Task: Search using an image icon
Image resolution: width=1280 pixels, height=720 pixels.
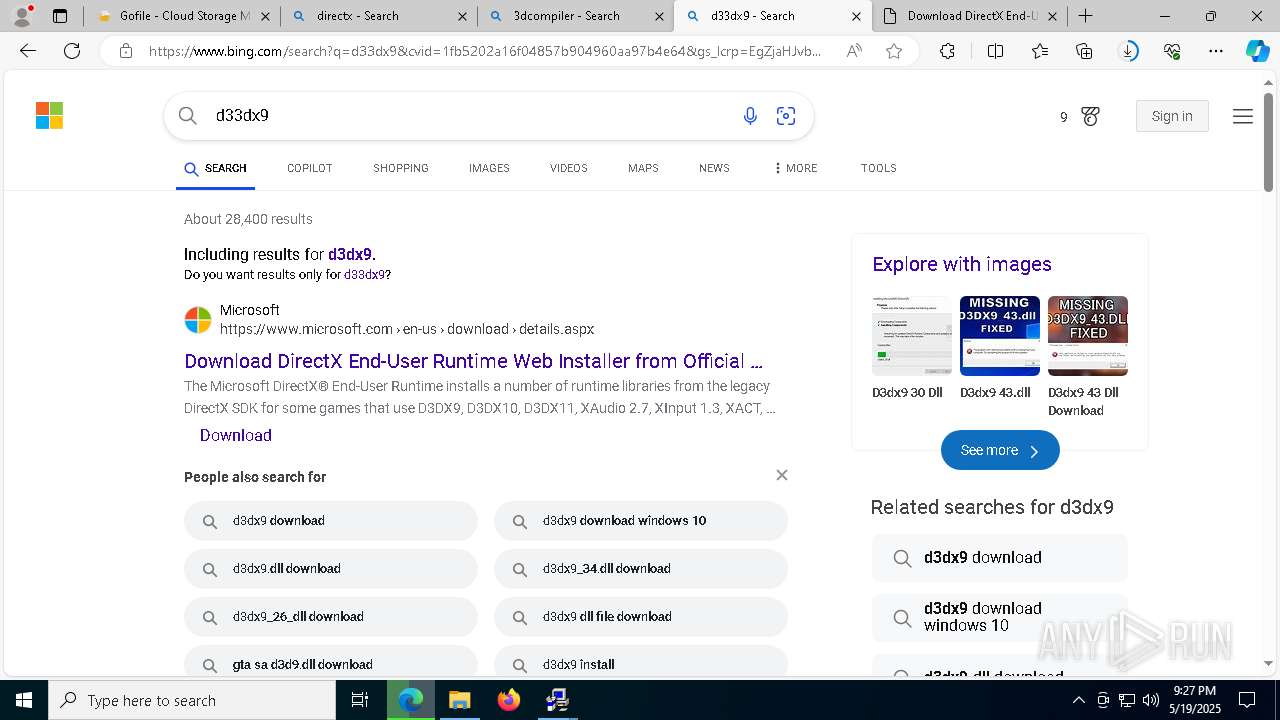Action: pyautogui.click(x=786, y=116)
